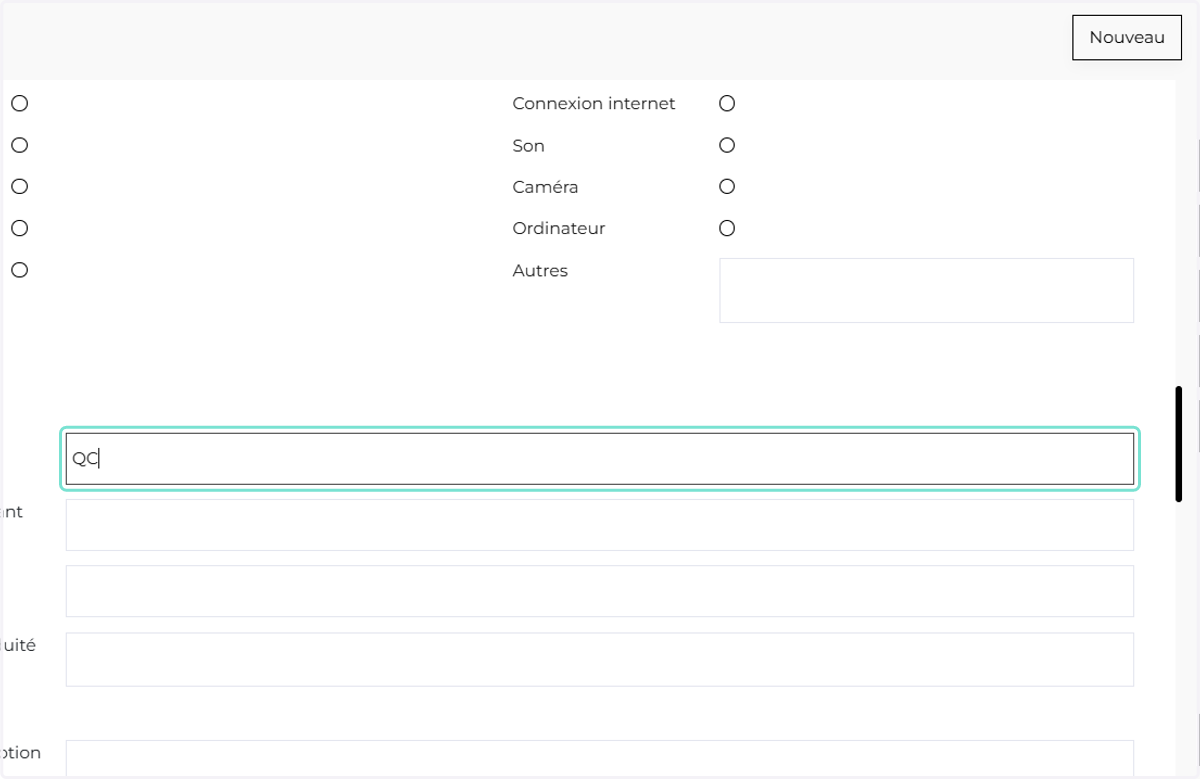Image resolution: width=1200 pixels, height=779 pixels.
Task: Select the Ordinateur radio button
Action: (x=727, y=228)
